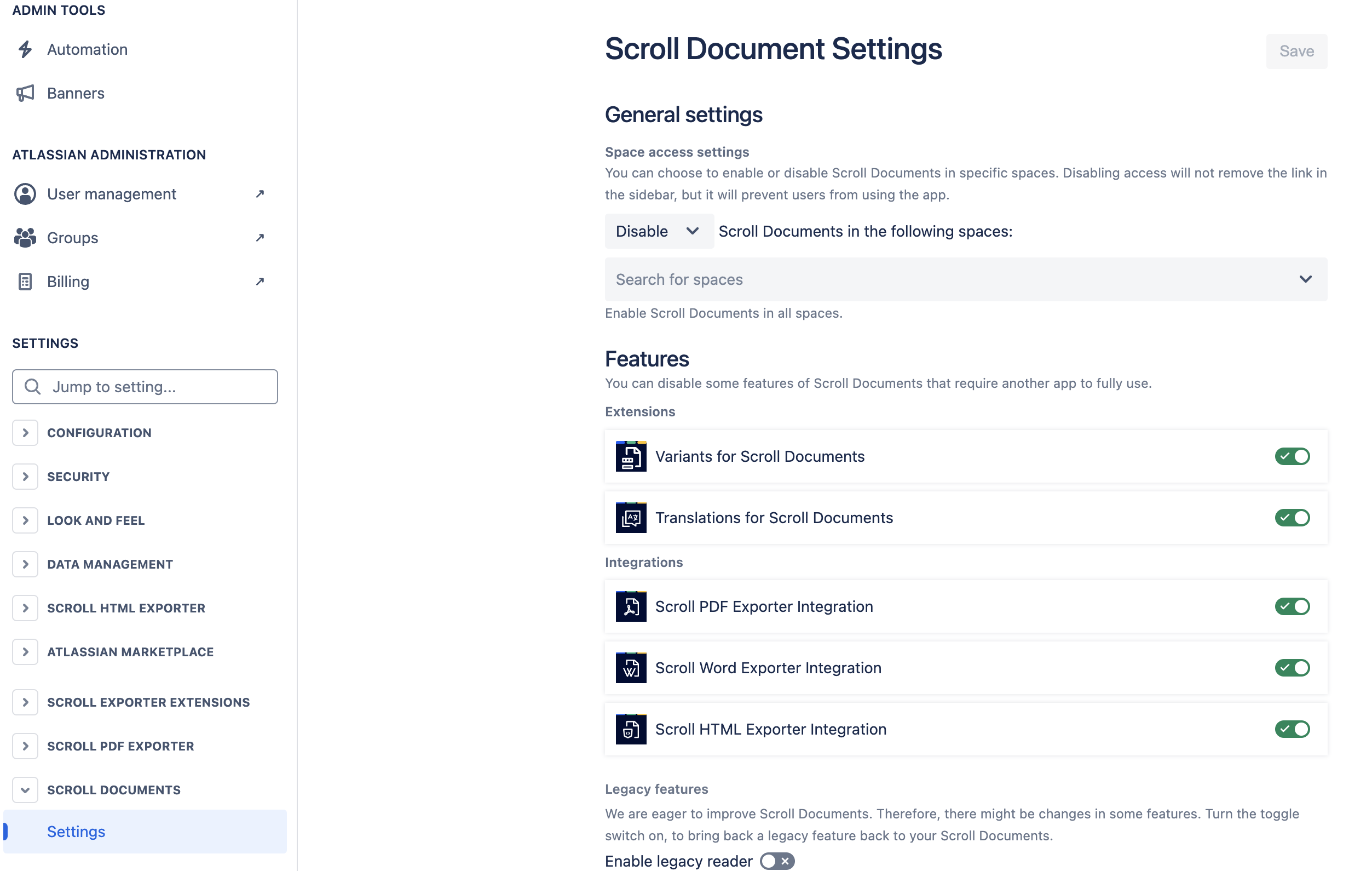Open the Billing external link arrow
Image resolution: width=1372 pixels, height=871 pixels.
260,281
